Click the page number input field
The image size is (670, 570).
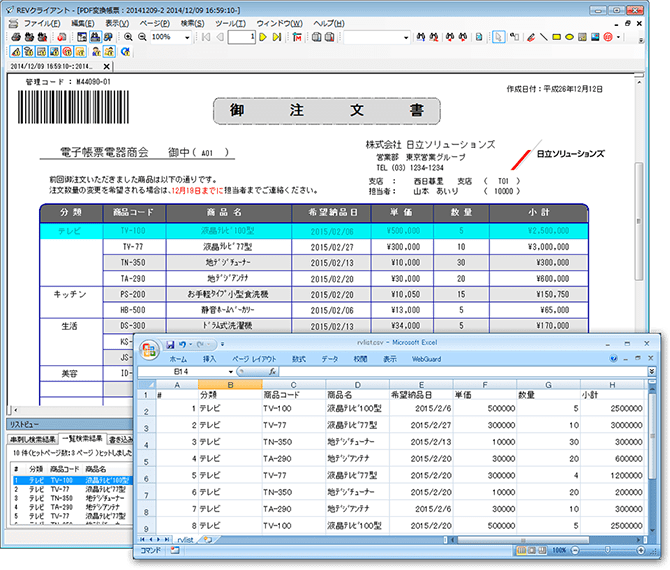click(240, 37)
